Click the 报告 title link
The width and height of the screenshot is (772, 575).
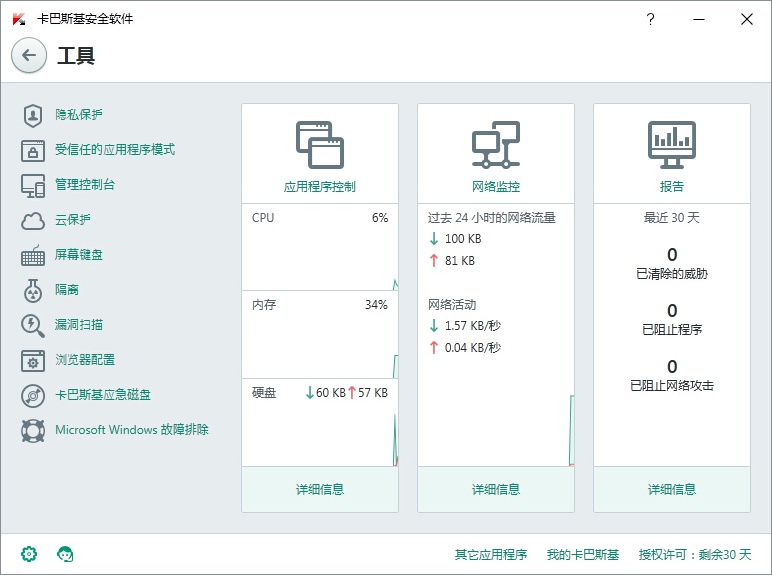pyautogui.click(x=672, y=187)
